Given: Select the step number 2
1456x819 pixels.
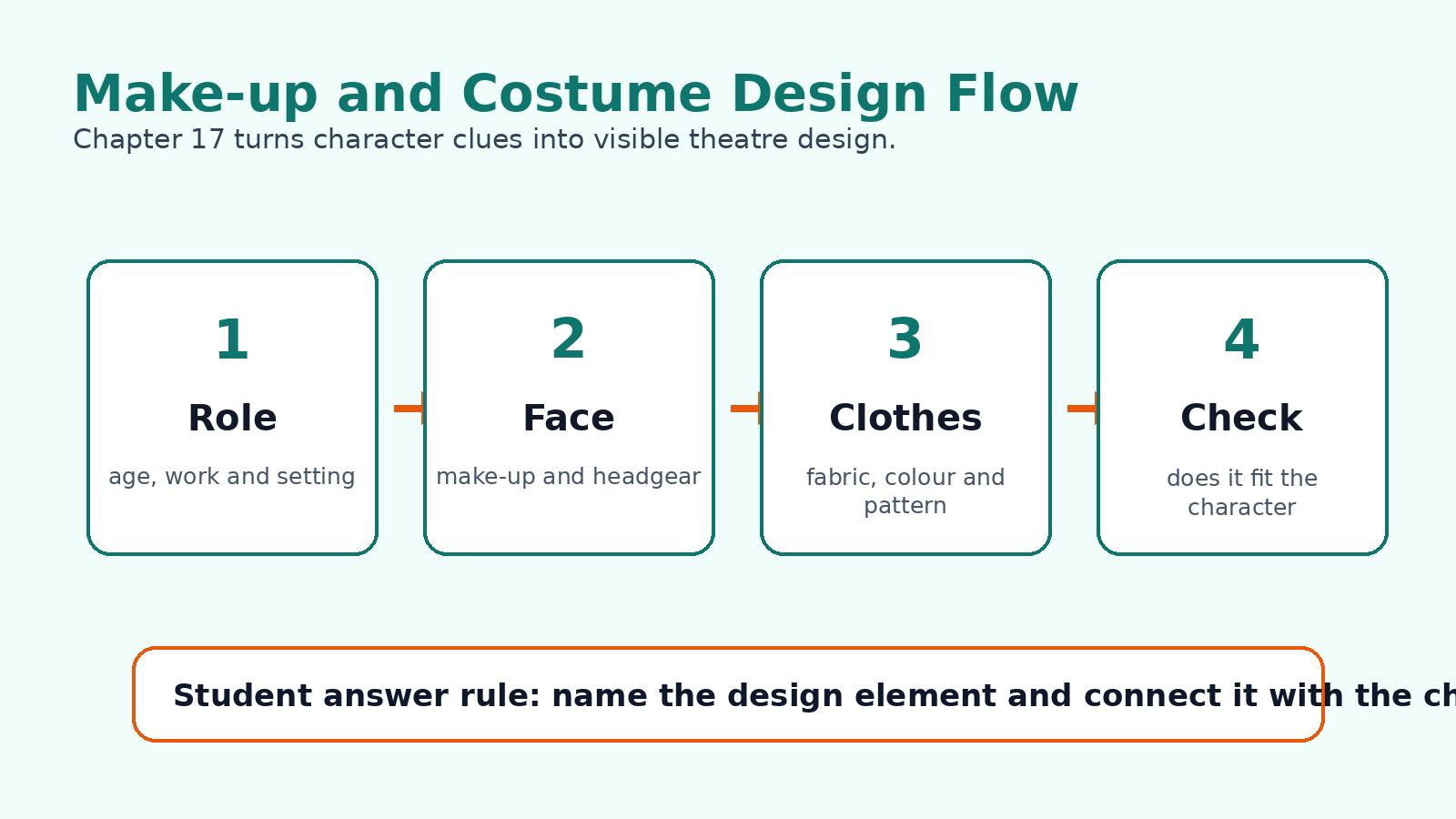Looking at the screenshot, I should pyautogui.click(x=569, y=339).
